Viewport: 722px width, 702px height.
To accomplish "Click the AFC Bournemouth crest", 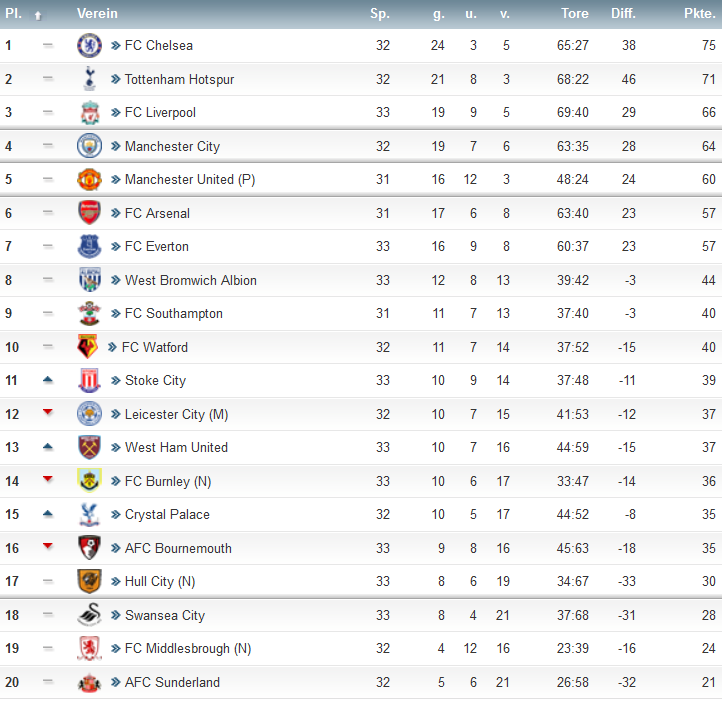I will point(89,548).
